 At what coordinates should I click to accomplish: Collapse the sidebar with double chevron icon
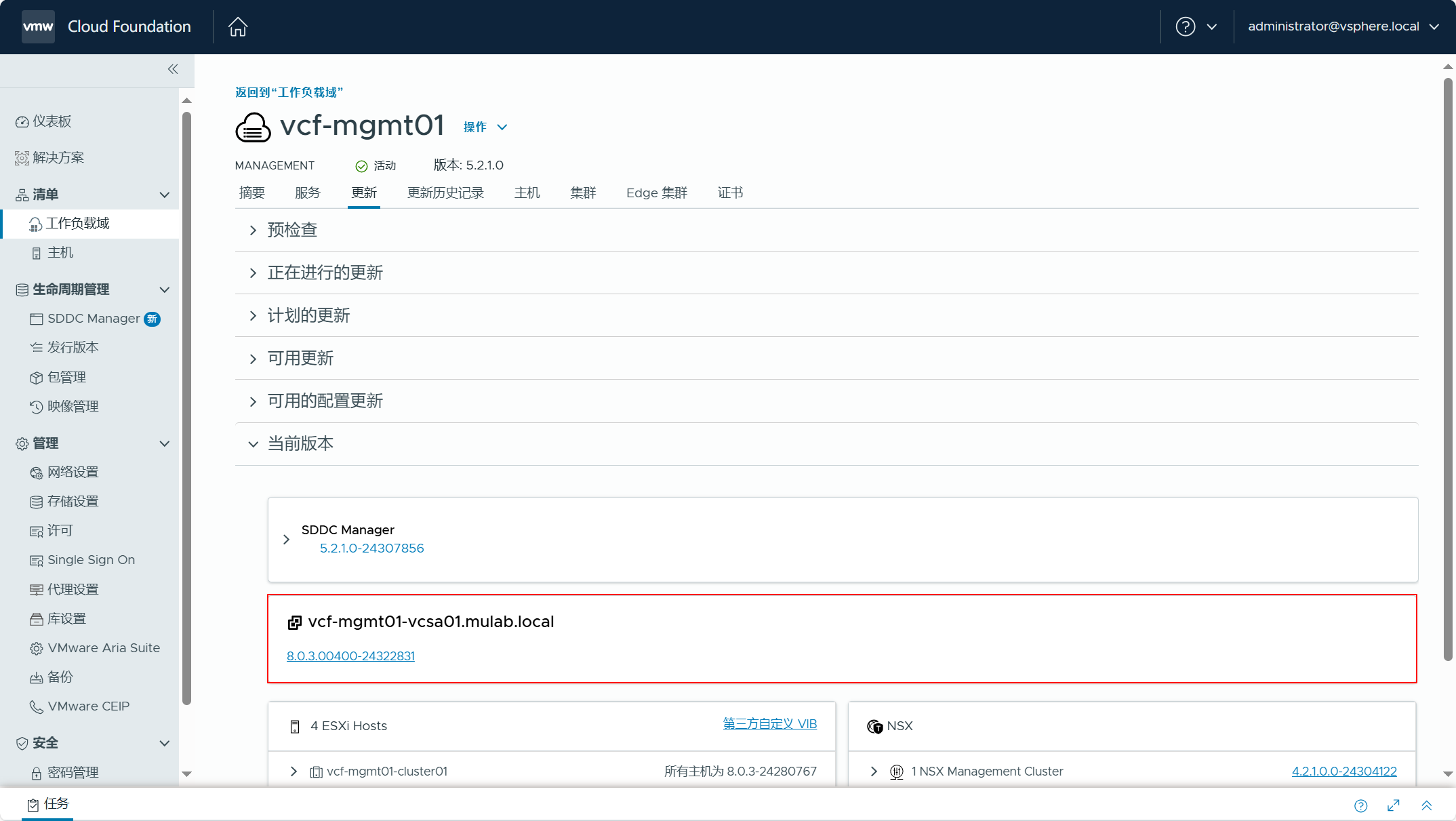pyautogui.click(x=173, y=69)
